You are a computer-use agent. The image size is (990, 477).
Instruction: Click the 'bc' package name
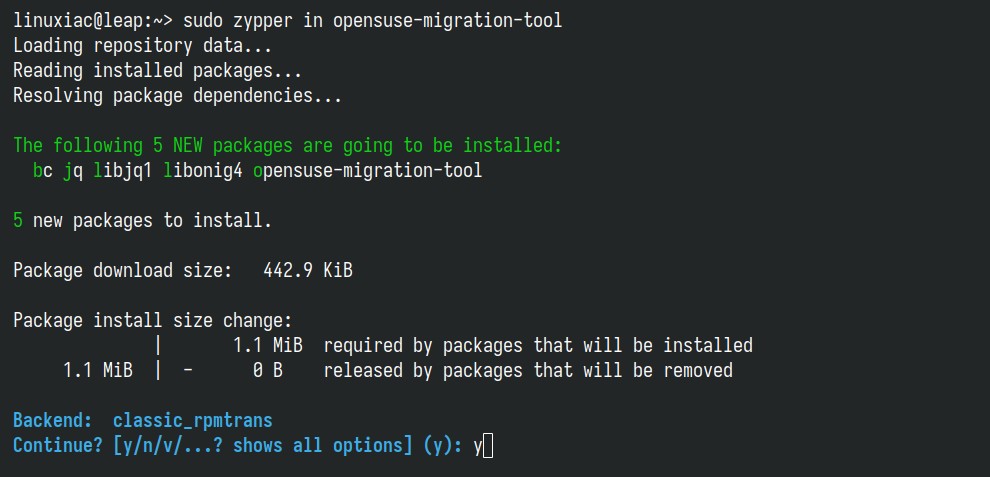(x=42, y=171)
